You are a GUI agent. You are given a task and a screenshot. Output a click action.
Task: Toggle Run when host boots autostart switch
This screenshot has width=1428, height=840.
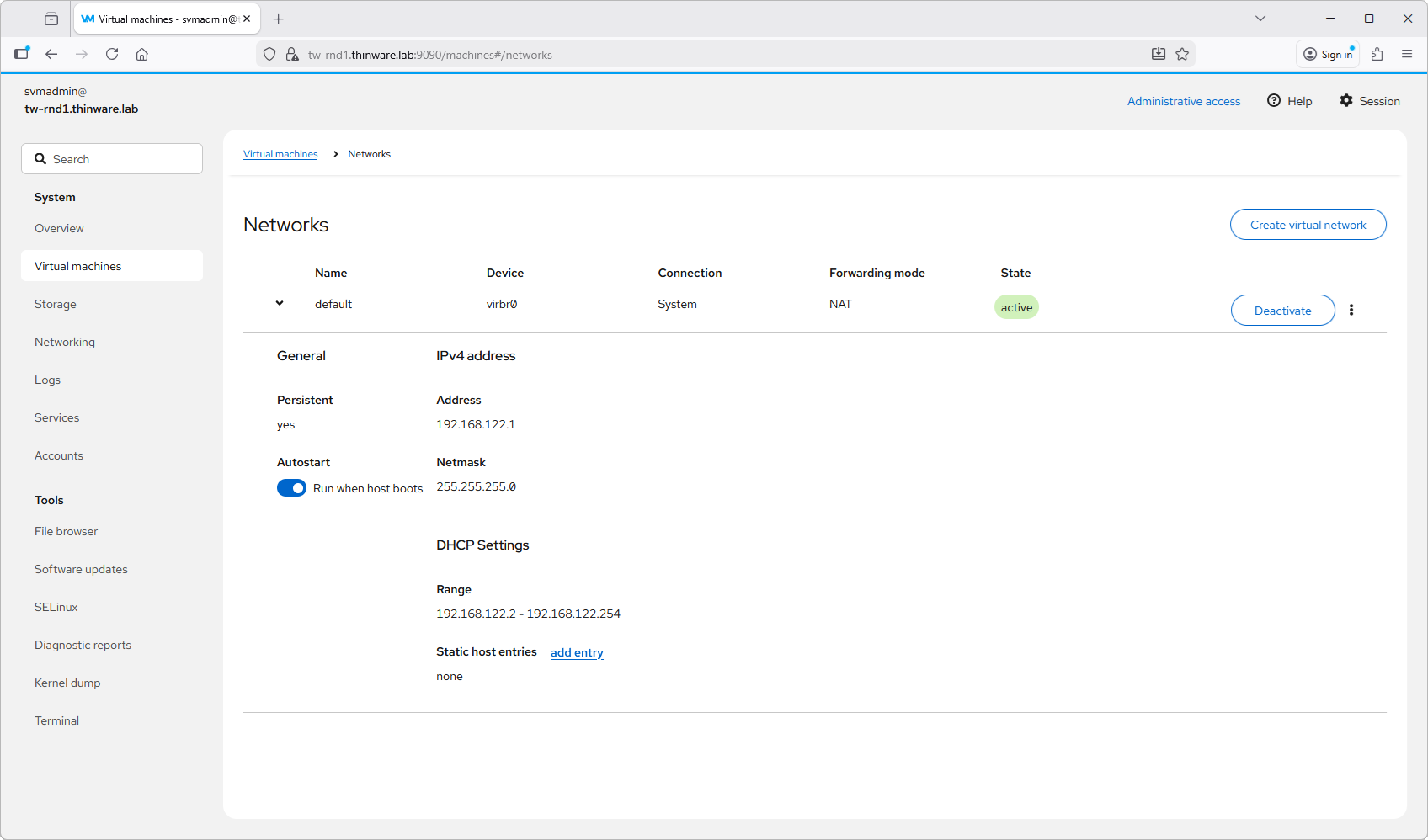(x=291, y=488)
